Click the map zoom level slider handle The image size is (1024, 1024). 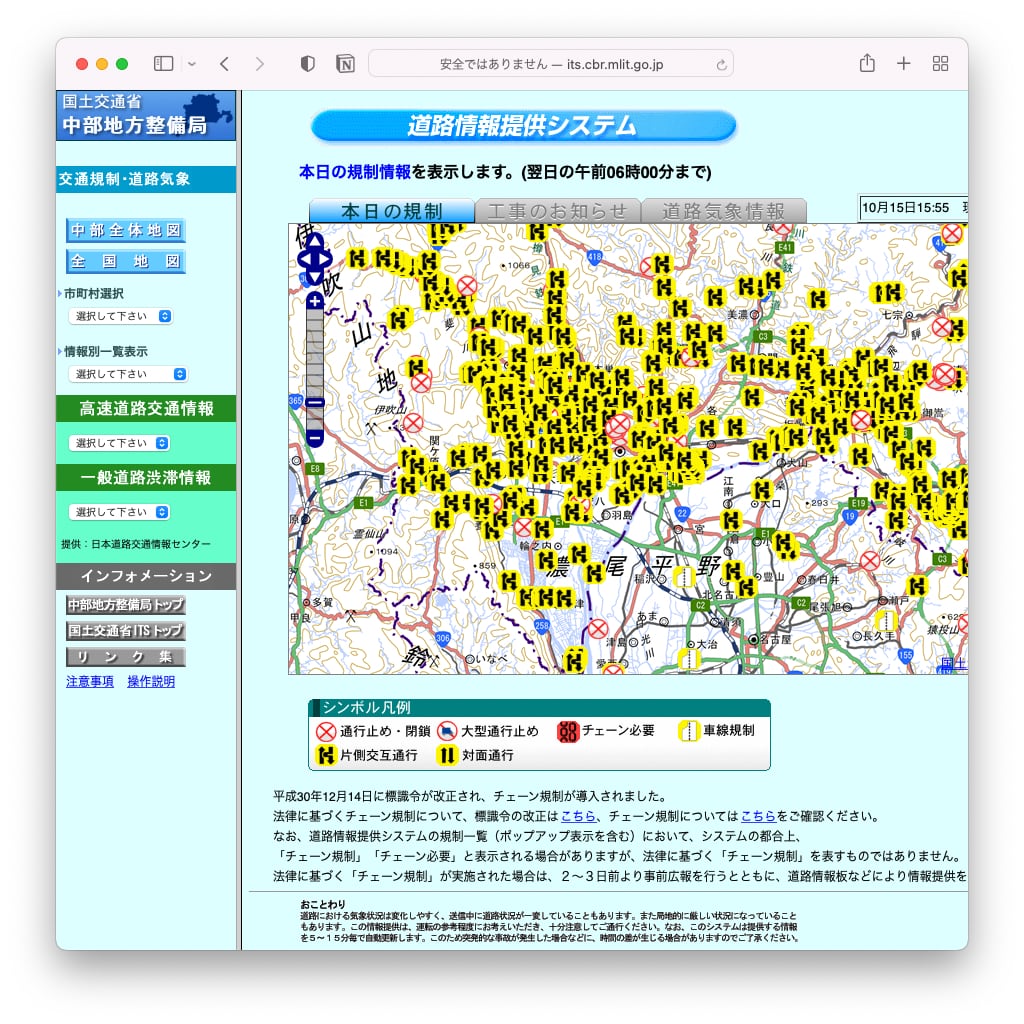pos(315,403)
